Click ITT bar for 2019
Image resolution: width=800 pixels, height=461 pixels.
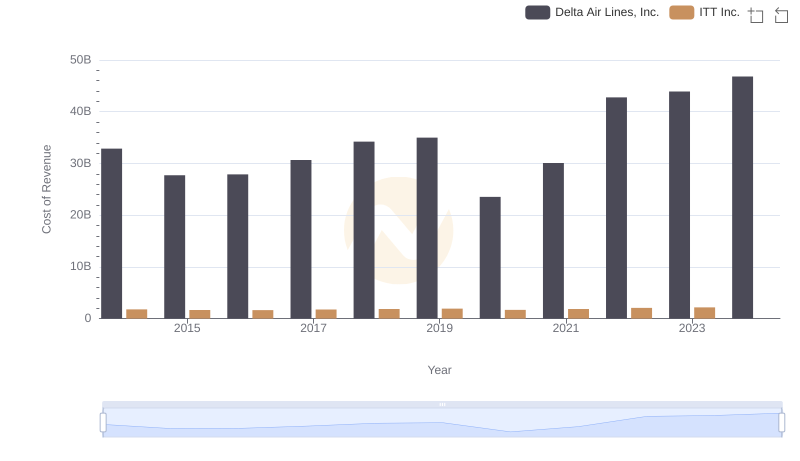coord(452,313)
